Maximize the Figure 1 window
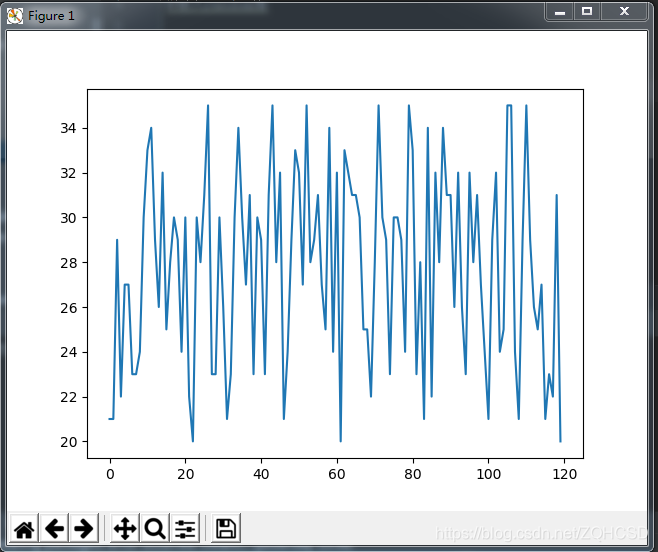This screenshot has height=552, width=658. [587, 12]
